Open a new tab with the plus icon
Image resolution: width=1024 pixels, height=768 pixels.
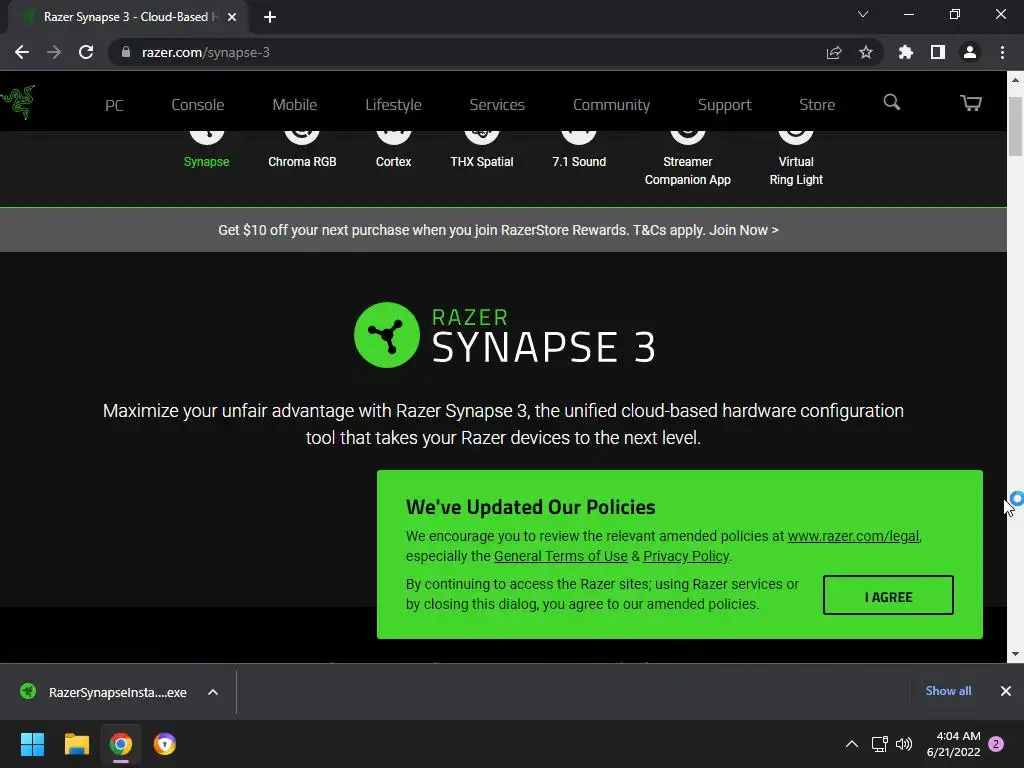tap(270, 17)
